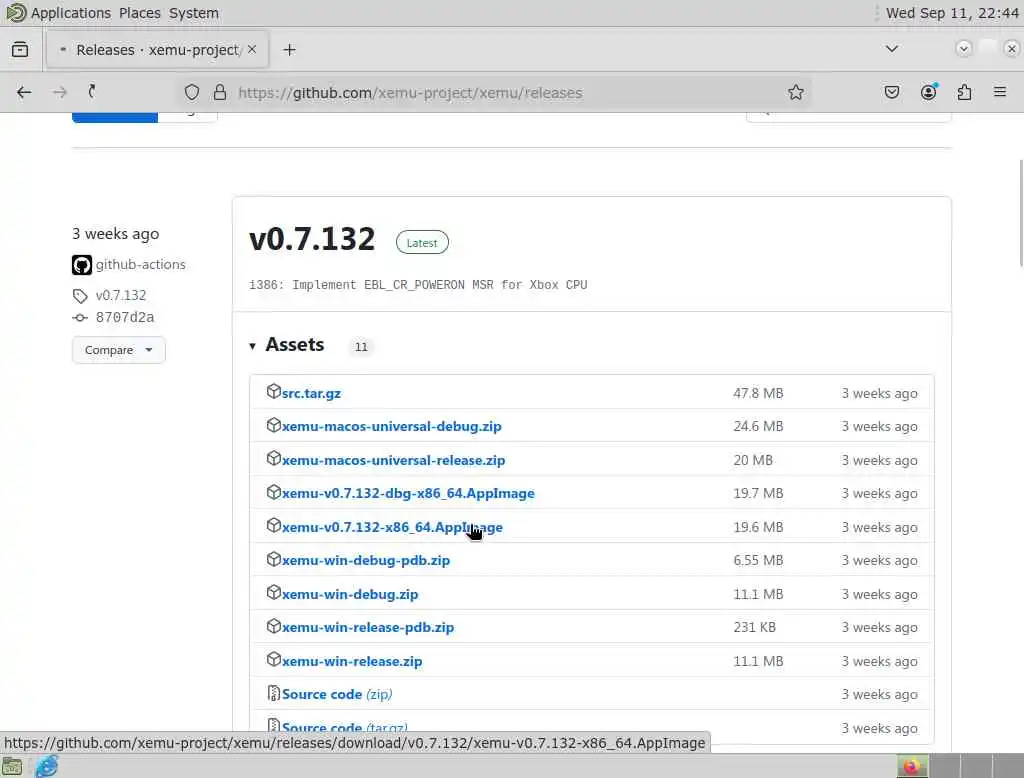Download xemu-v0.7.132-x86_64.AppImage
This screenshot has width=1024, height=778.
pyautogui.click(x=392, y=527)
